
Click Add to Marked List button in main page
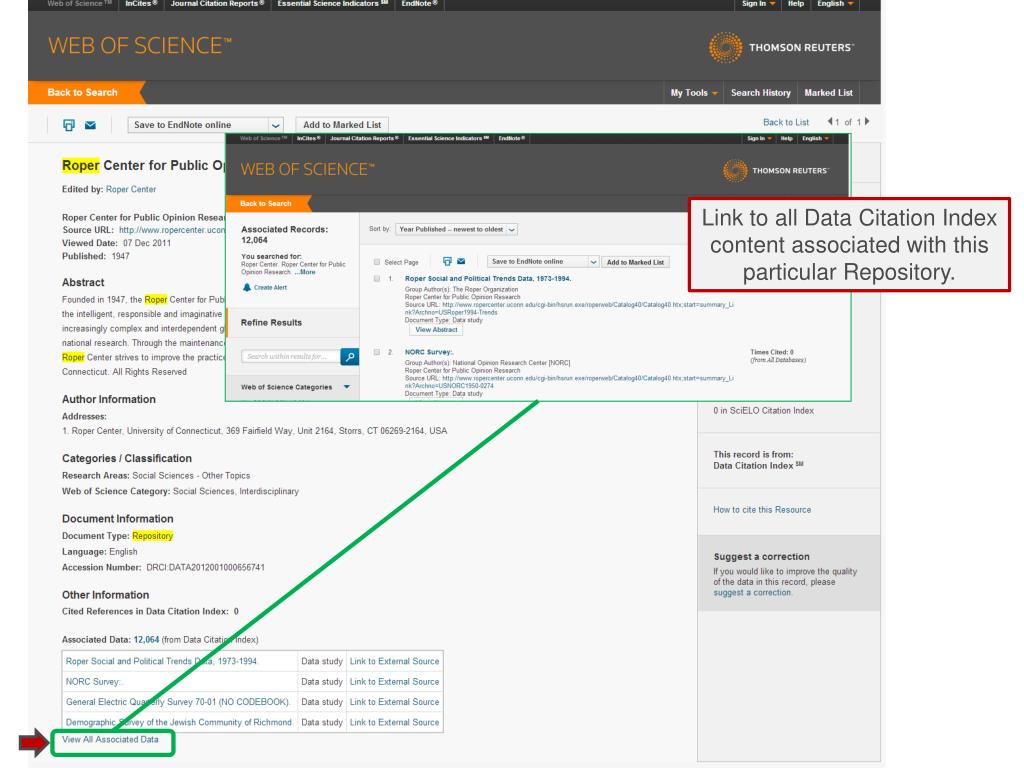342,125
